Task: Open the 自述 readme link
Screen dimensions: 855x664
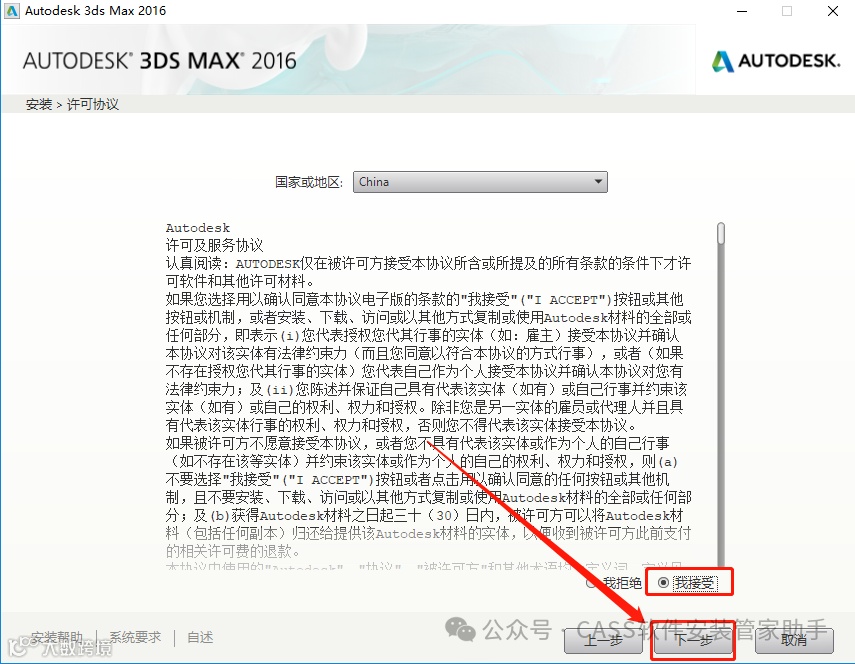Action: point(200,637)
